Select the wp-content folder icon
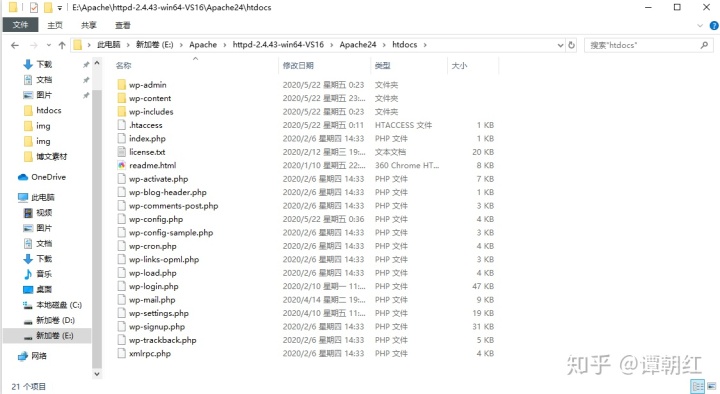Image resolution: width=720 pixels, height=394 pixels. pos(122,98)
